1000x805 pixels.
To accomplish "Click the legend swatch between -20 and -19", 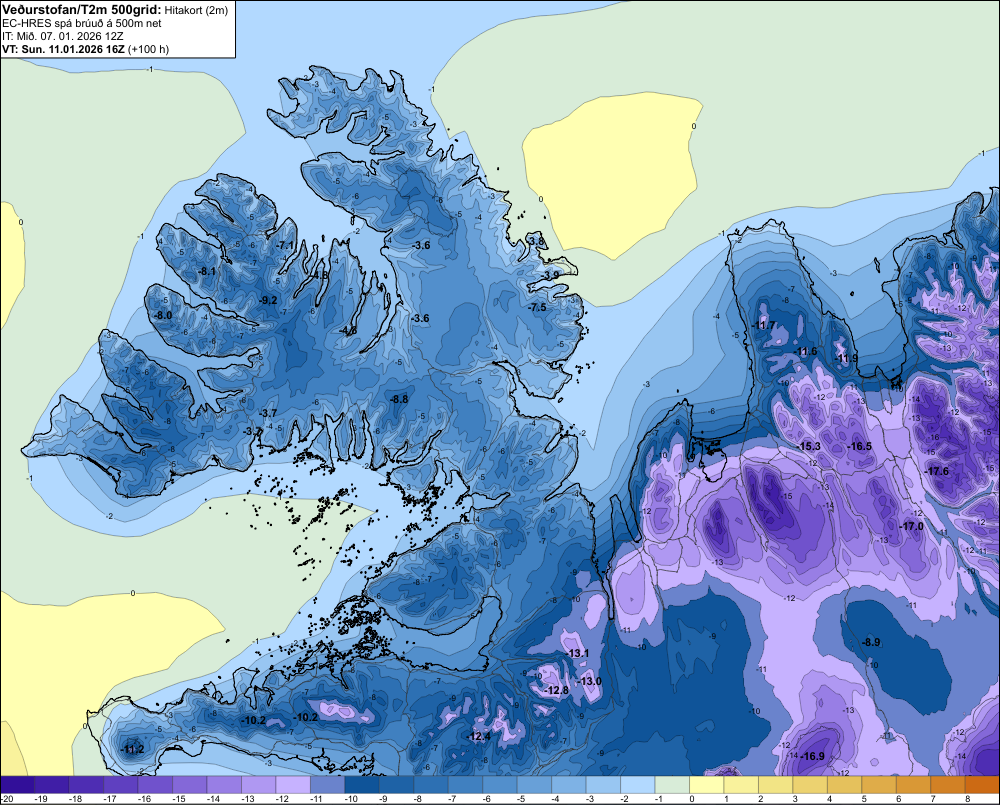I will click(18, 785).
